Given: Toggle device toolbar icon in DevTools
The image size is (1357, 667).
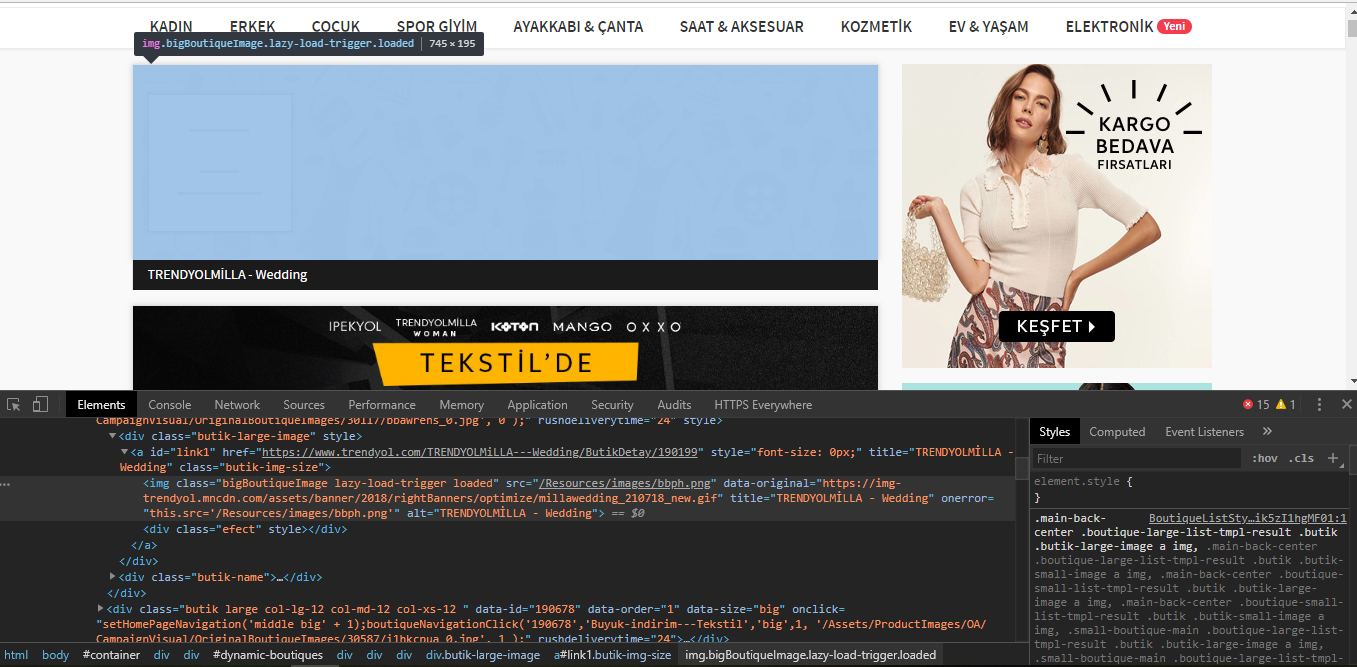Looking at the screenshot, I should 40,404.
